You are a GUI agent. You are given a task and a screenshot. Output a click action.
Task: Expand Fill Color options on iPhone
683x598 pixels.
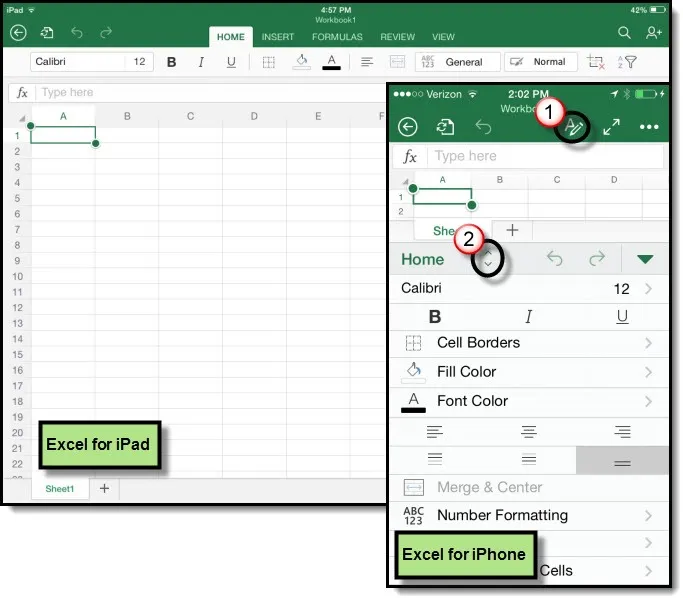[529, 372]
